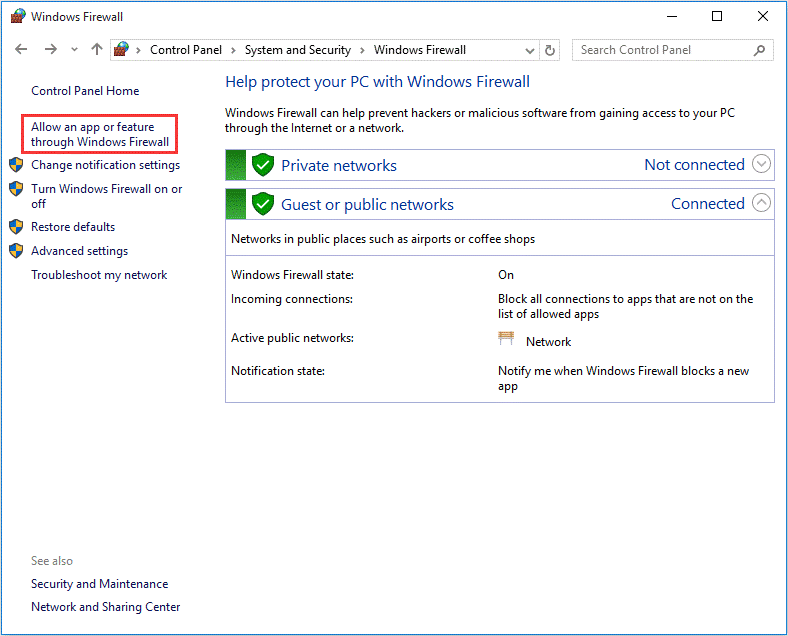Click the Forward navigation arrow
788x636 pixels.
50,50
